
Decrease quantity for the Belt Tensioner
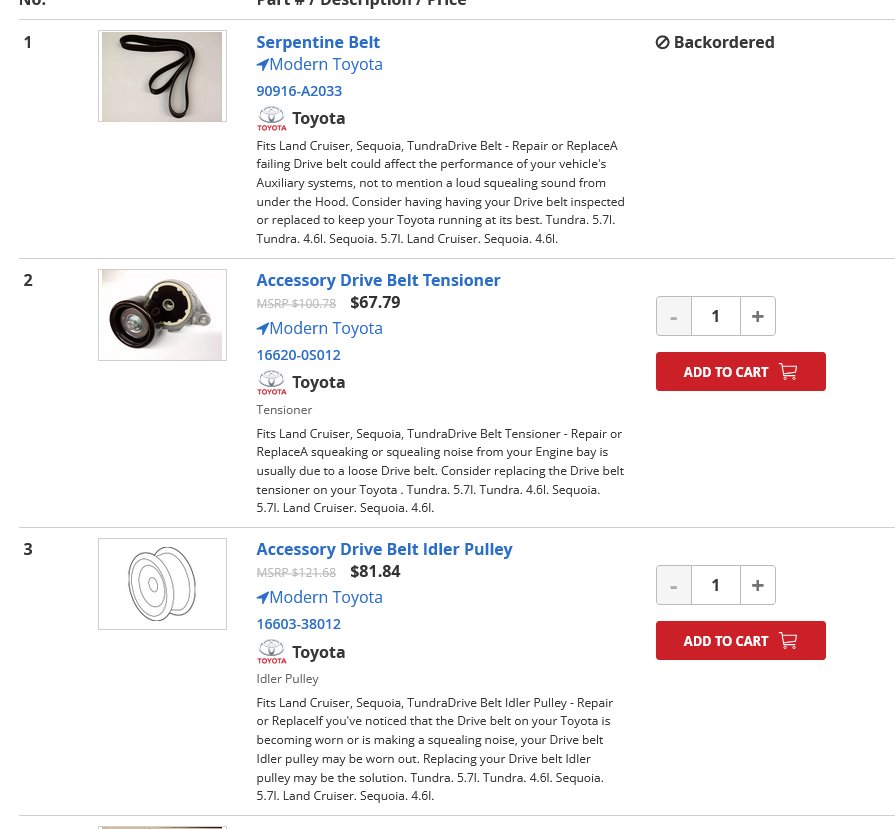(674, 316)
